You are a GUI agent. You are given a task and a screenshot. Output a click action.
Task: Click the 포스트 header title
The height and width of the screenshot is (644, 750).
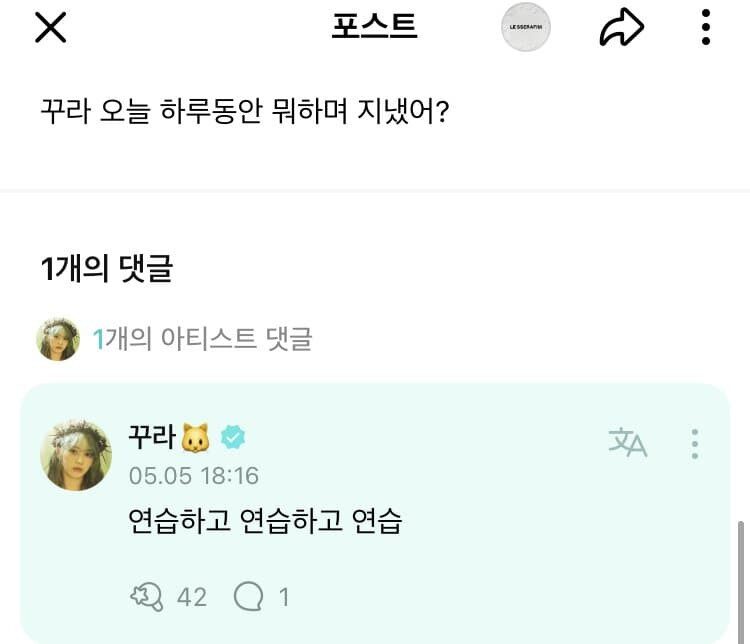(374, 27)
